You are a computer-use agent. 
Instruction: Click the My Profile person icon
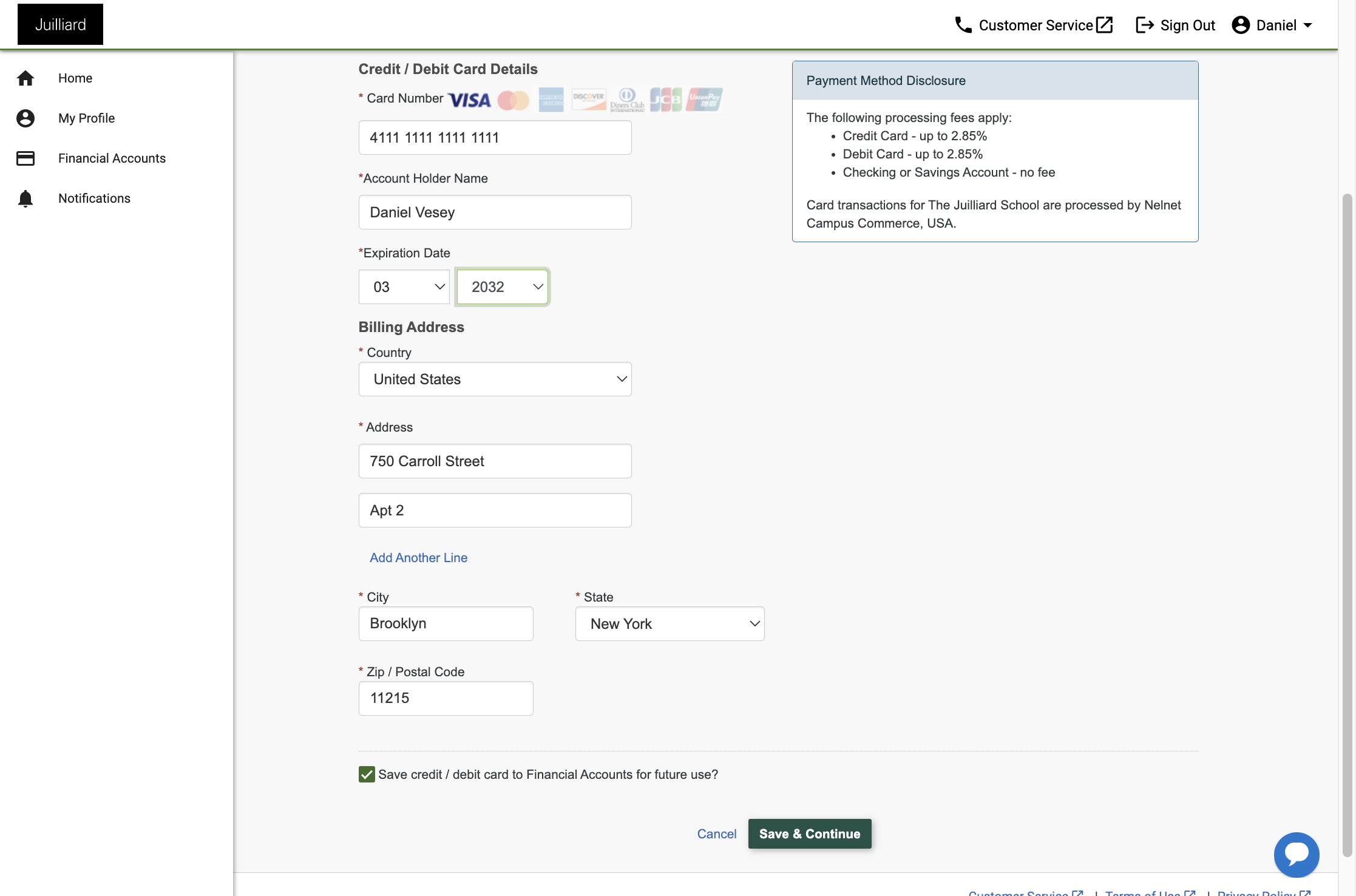pyautogui.click(x=25, y=118)
